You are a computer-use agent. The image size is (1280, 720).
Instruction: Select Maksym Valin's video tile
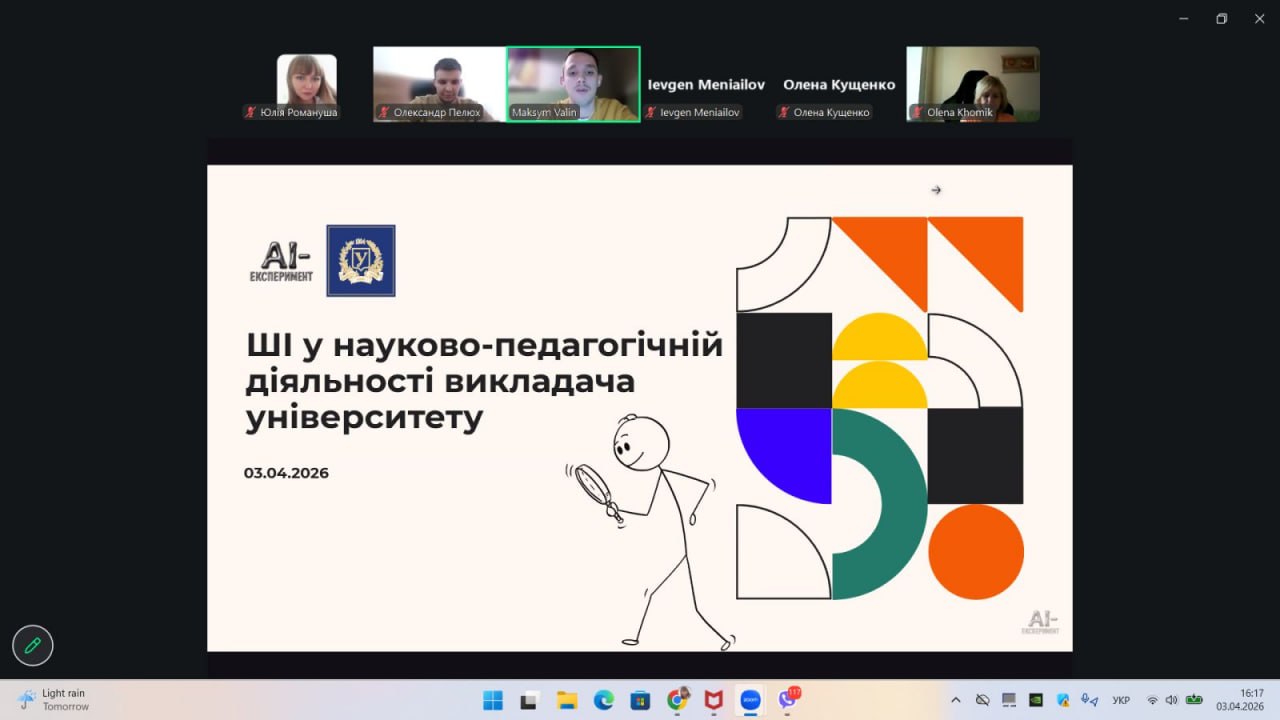click(573, 84)
